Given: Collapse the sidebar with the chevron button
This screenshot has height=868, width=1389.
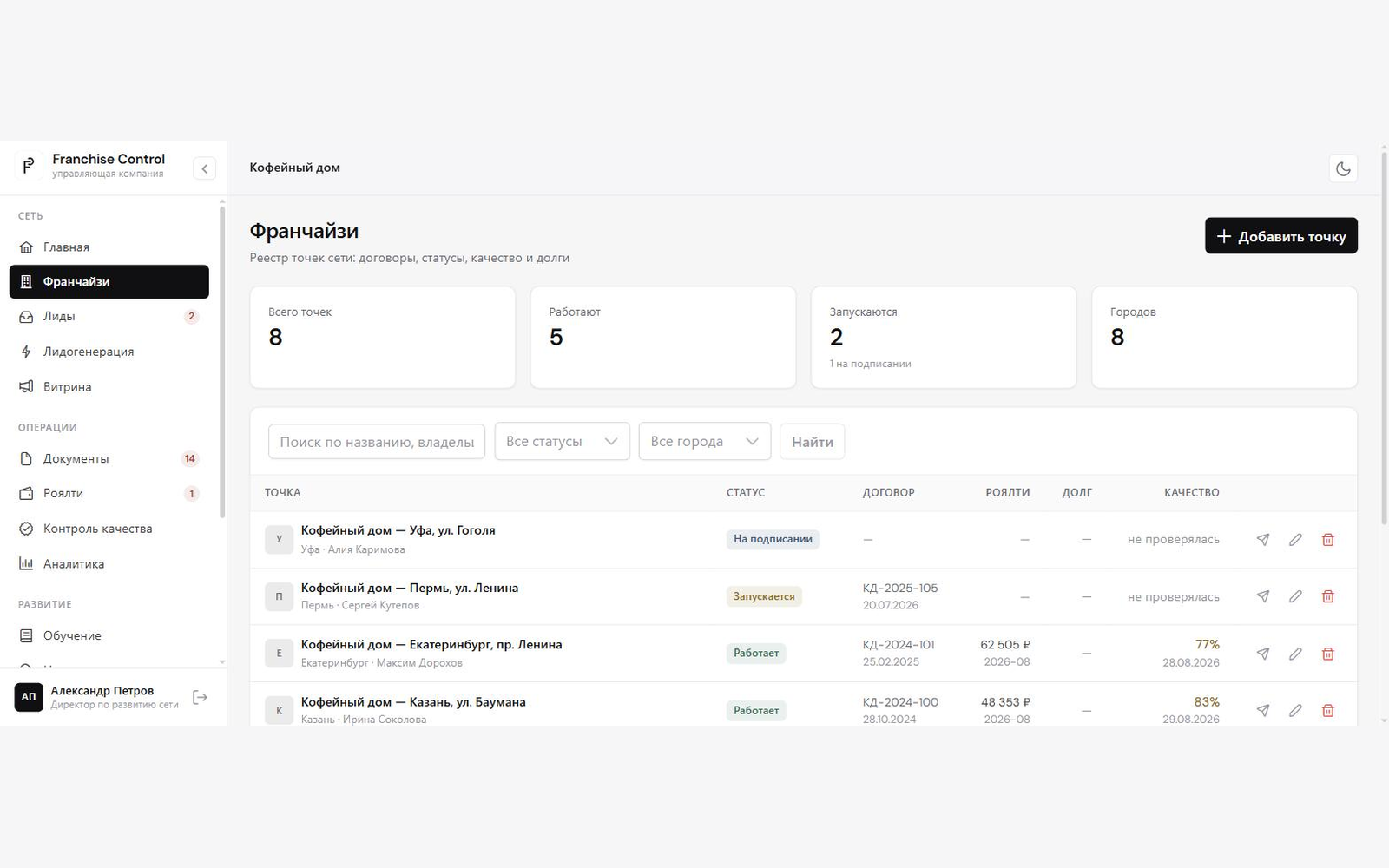Looking at the screenshot, I should (205, 168).
